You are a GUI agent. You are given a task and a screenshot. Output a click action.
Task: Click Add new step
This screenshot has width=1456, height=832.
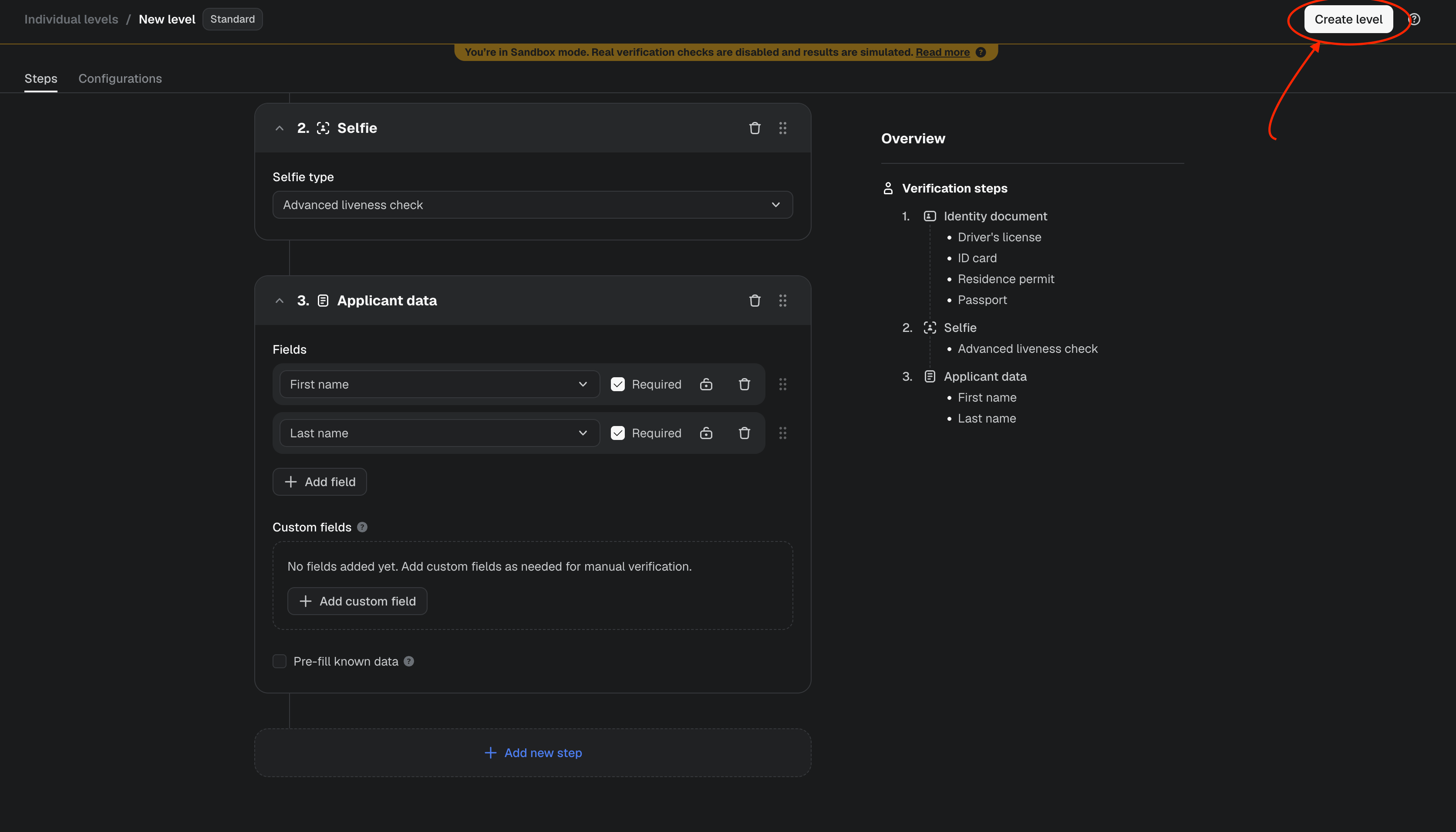coord(533,753)
